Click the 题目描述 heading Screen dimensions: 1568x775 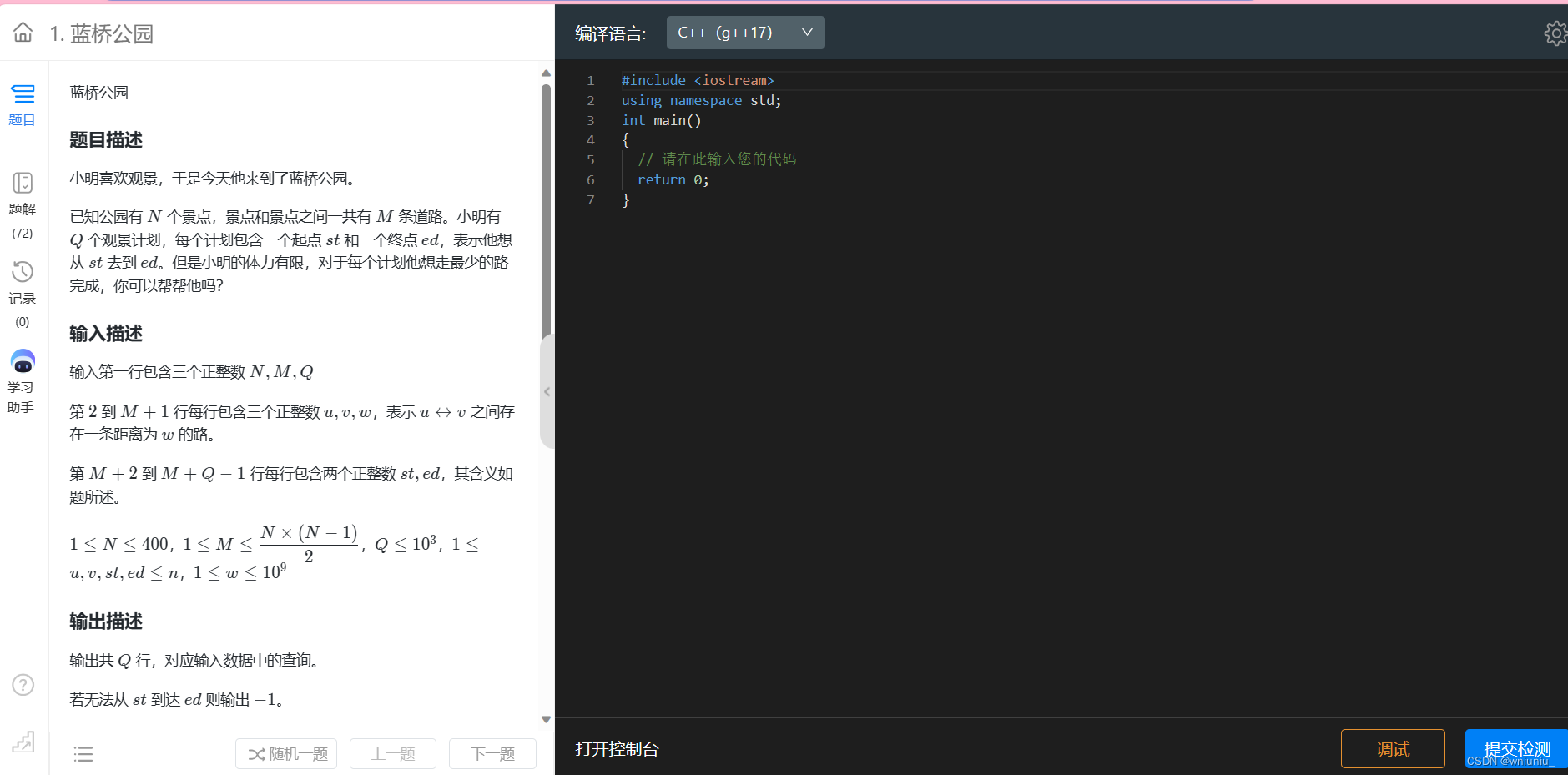(106, 140)
